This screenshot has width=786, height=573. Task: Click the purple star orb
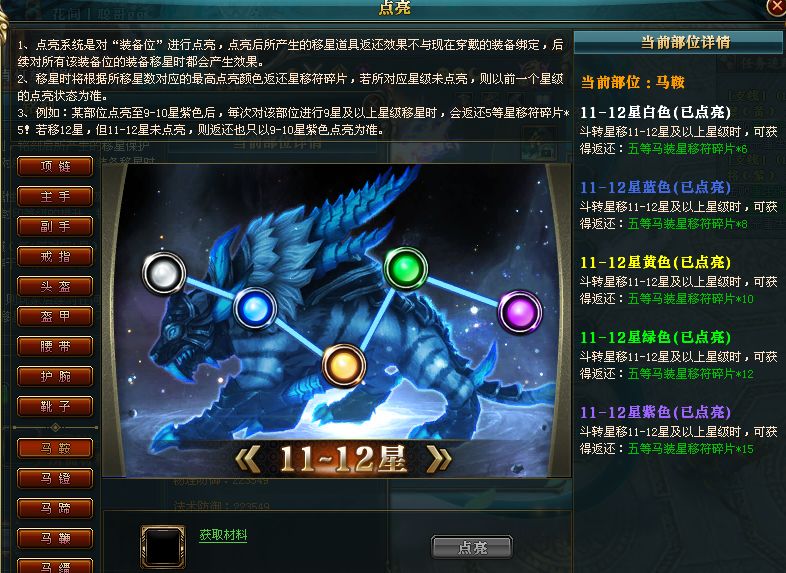pos(520,312)
